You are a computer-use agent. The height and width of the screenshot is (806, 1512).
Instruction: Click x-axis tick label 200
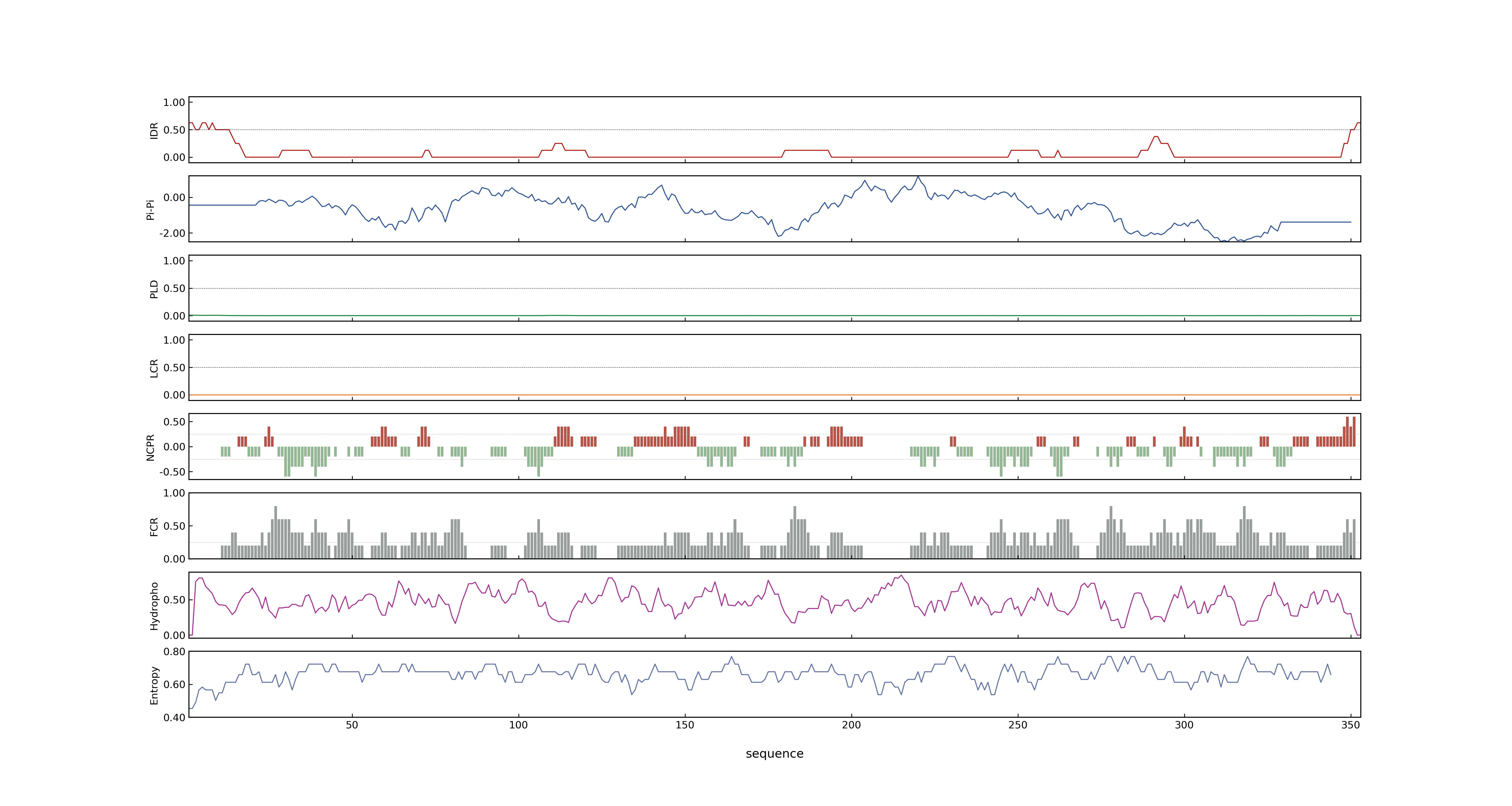click(851, 725)
